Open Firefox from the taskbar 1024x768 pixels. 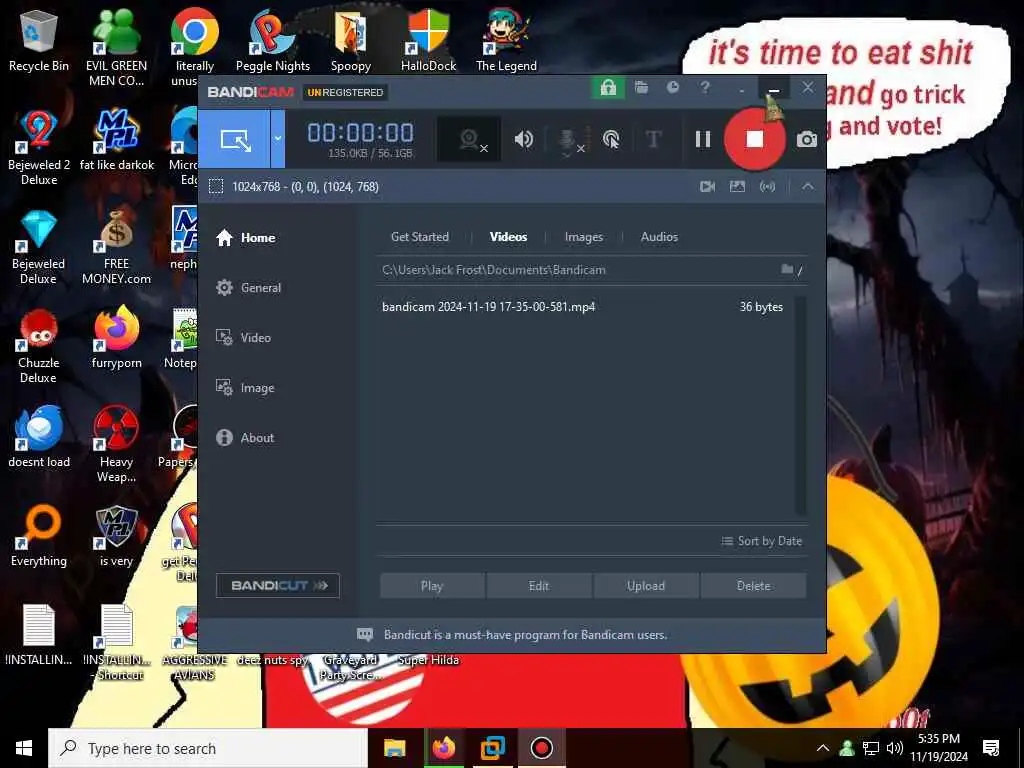point(443,748)
